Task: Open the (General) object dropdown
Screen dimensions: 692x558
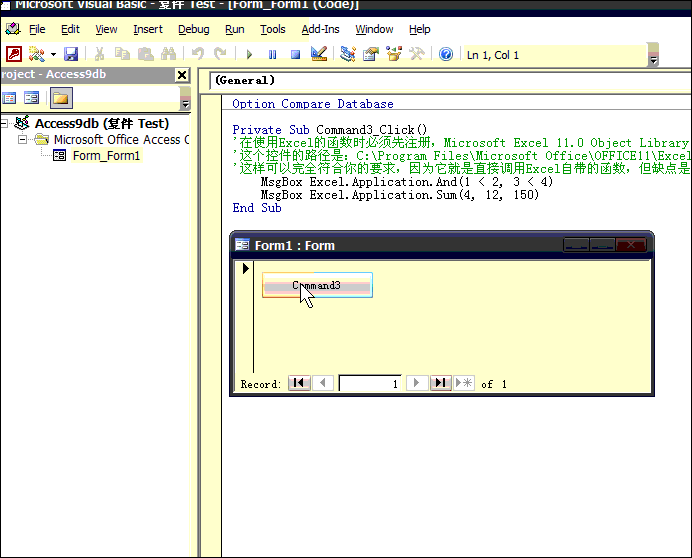Action: point(450,80)
